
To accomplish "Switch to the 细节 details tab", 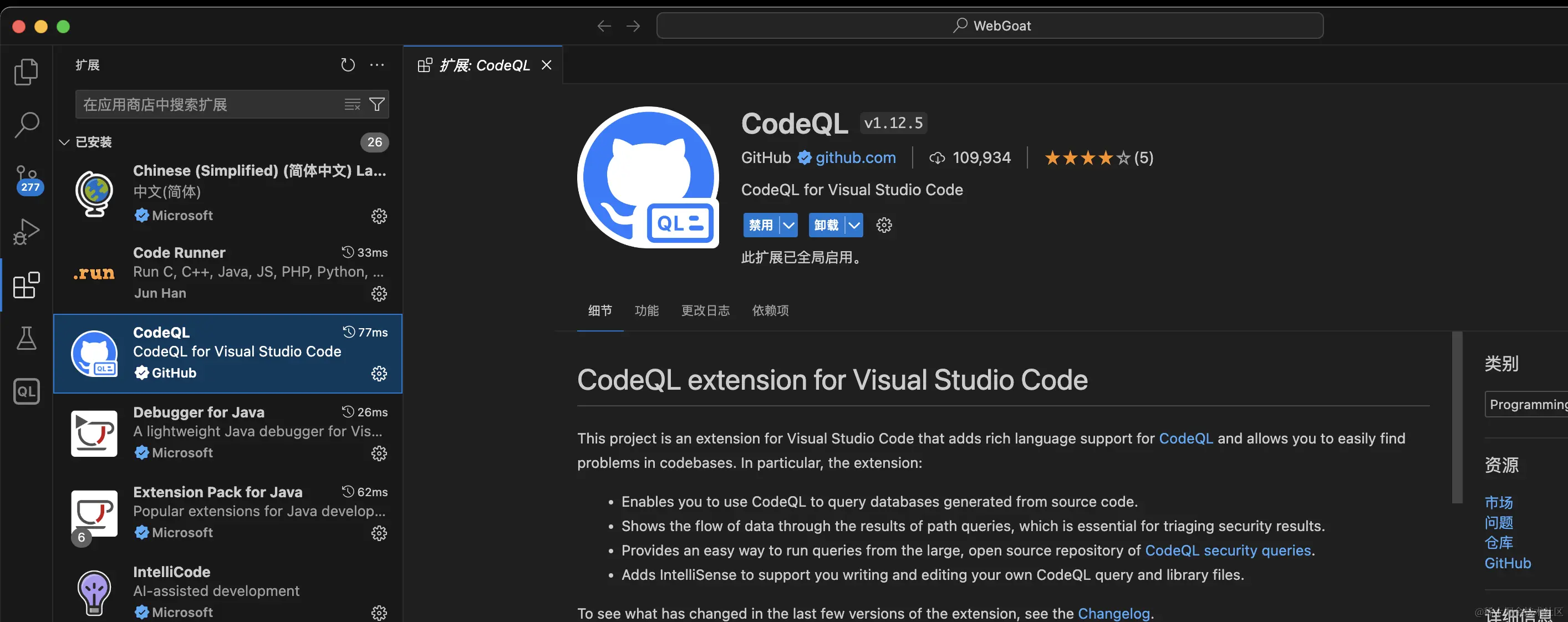I will (x=600, y=311).
